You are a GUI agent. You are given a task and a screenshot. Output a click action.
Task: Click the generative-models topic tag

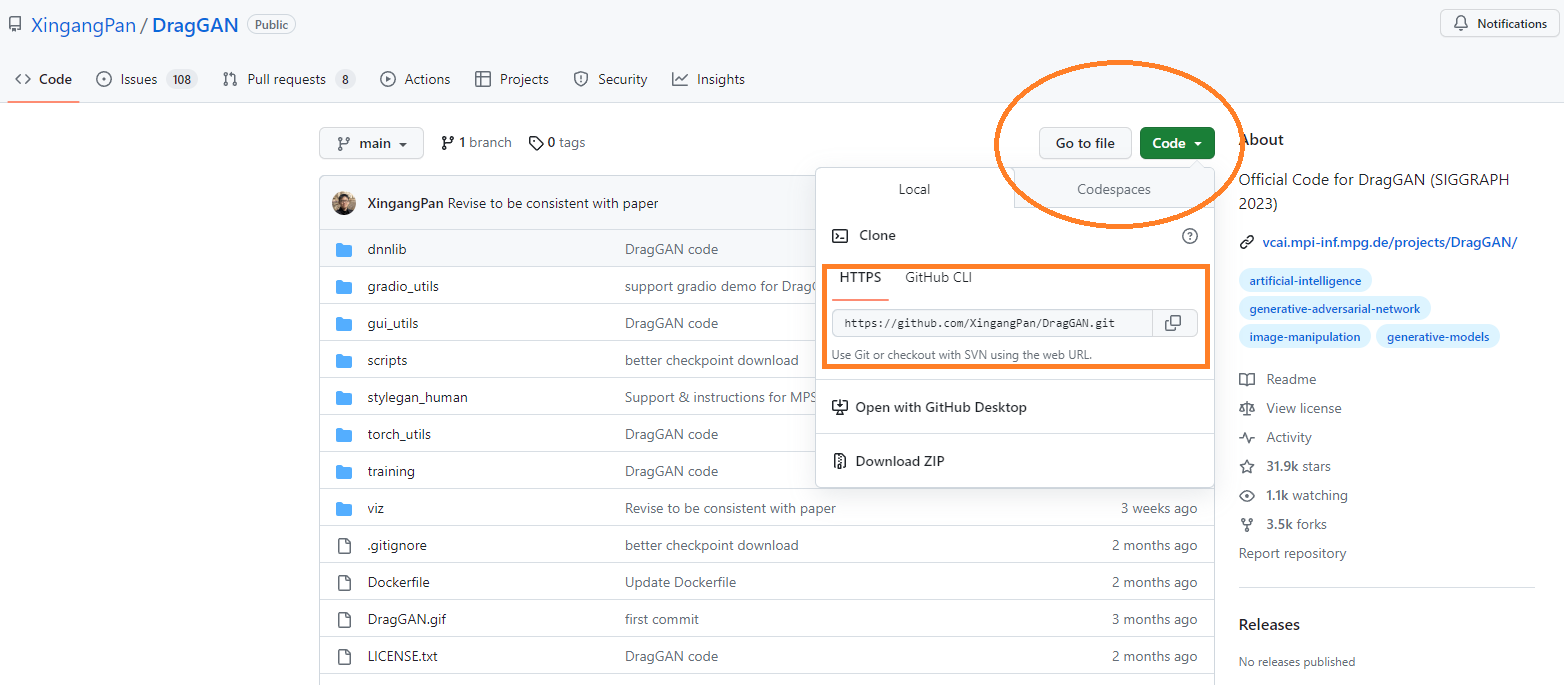click(x=1438, y=337)
